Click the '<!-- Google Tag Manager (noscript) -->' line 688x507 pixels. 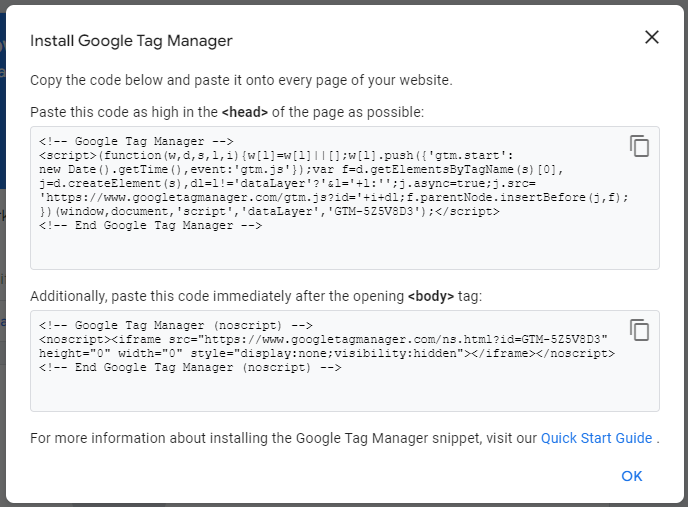(176, 325)
